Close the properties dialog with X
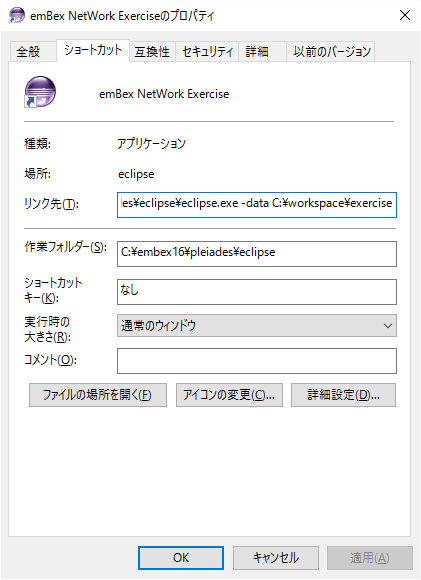421x580 pixels. coord(405,16)
